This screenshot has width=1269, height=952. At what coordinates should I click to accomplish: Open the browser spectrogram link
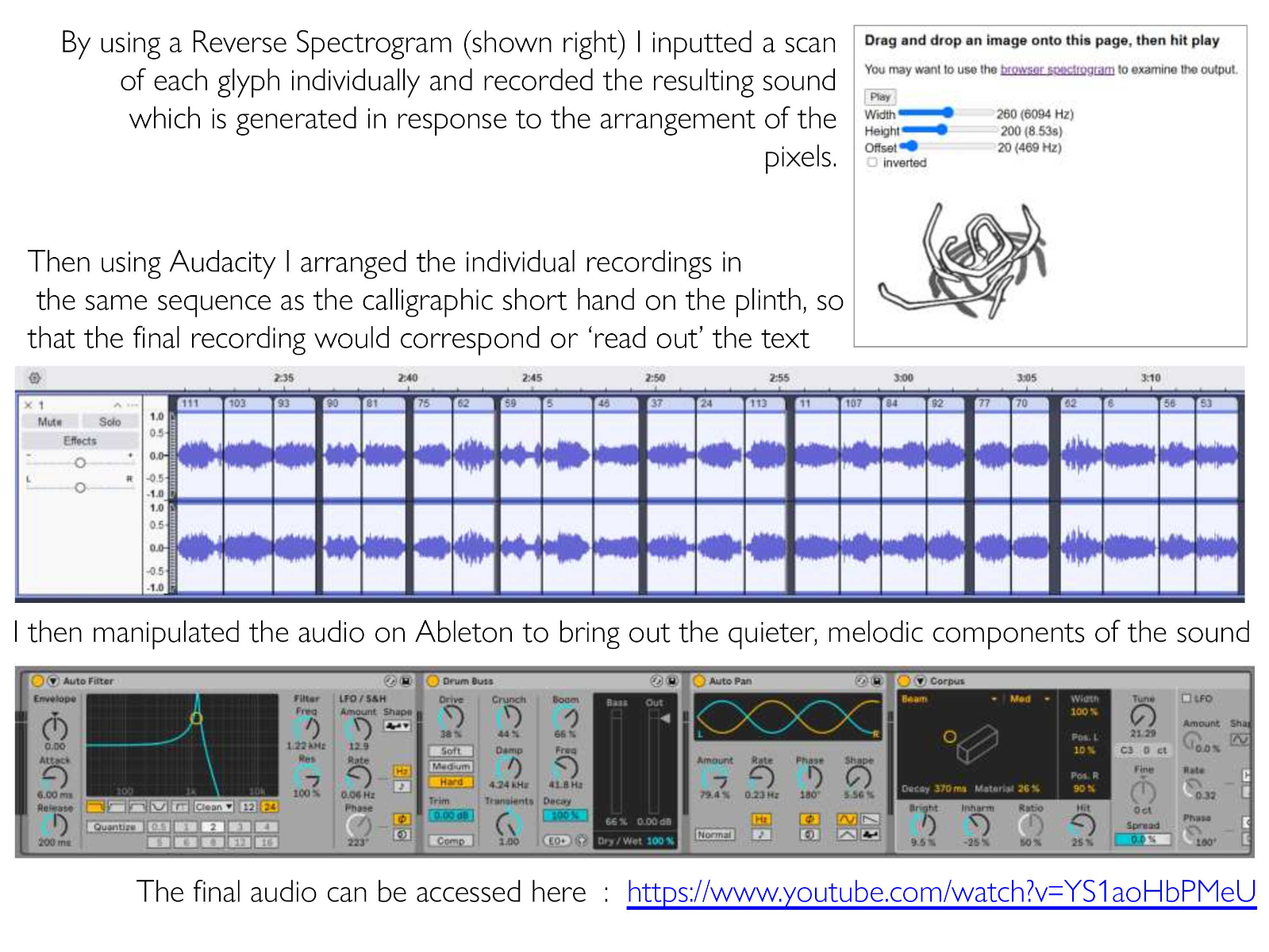coord(1056,70)
